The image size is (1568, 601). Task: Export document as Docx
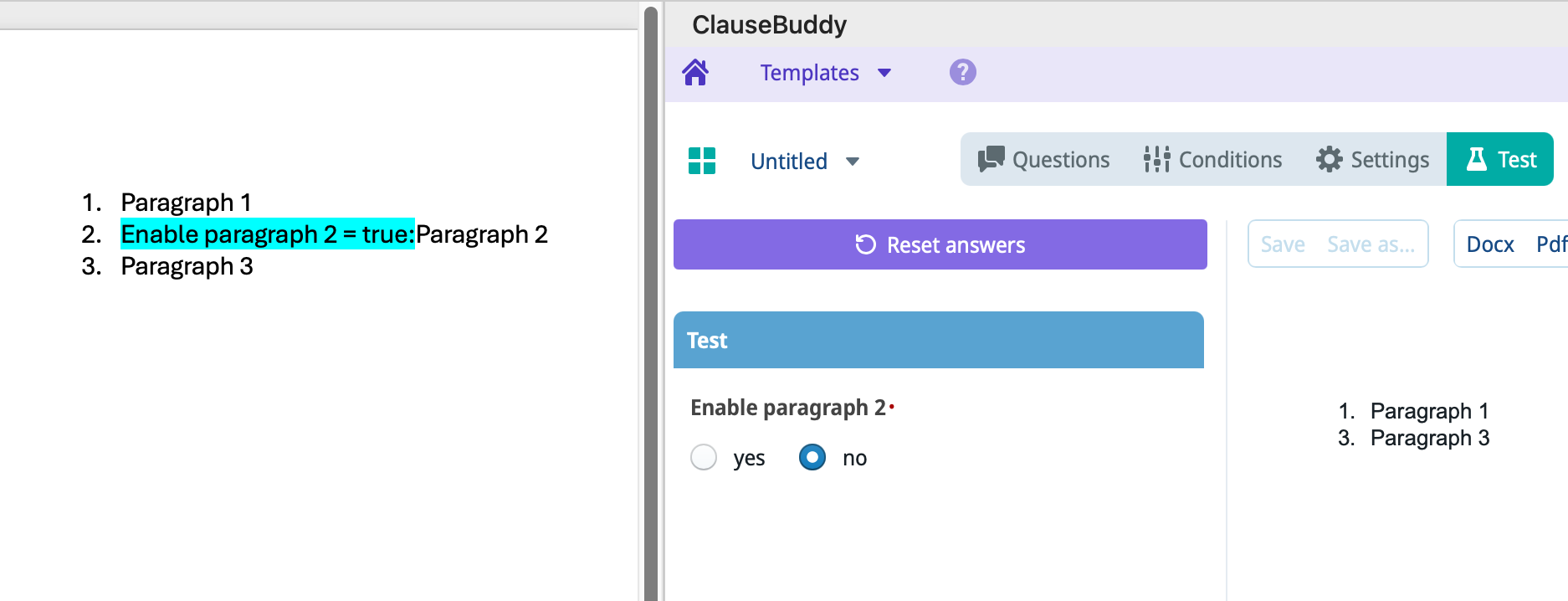[1490, 244]
